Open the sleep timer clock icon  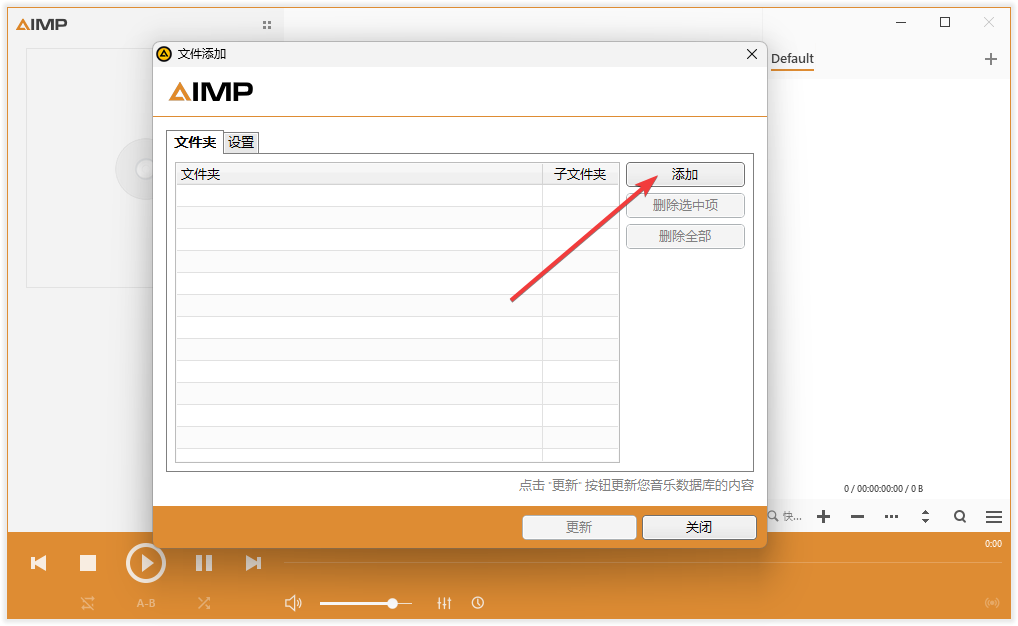tap(478, 603)
